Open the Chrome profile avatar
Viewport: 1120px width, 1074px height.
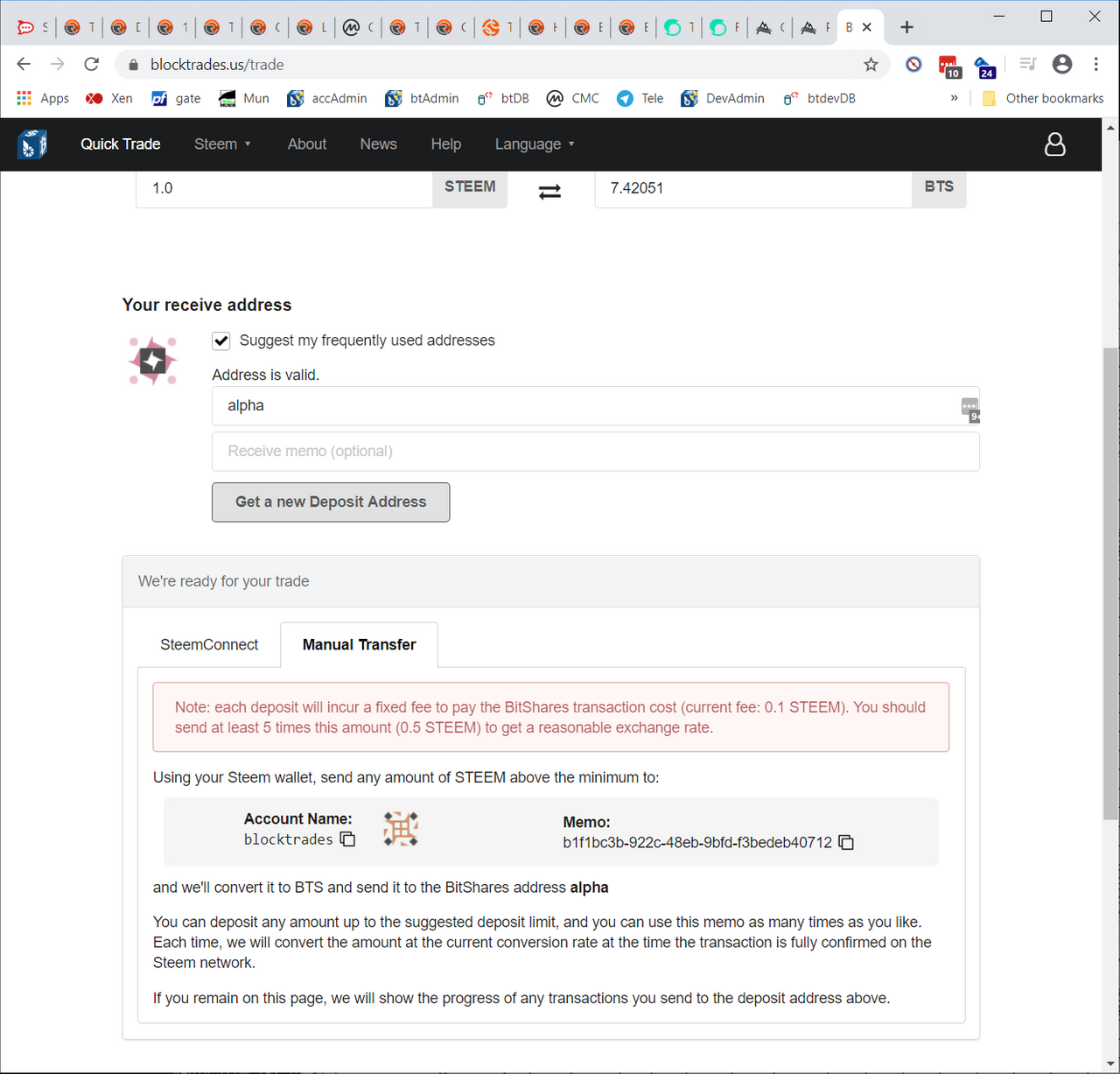1062,64
